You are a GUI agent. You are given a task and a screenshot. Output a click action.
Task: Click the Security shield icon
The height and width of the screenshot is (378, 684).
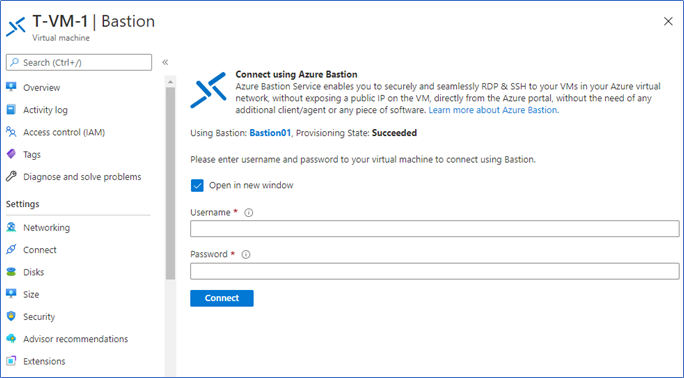point(11,316)
